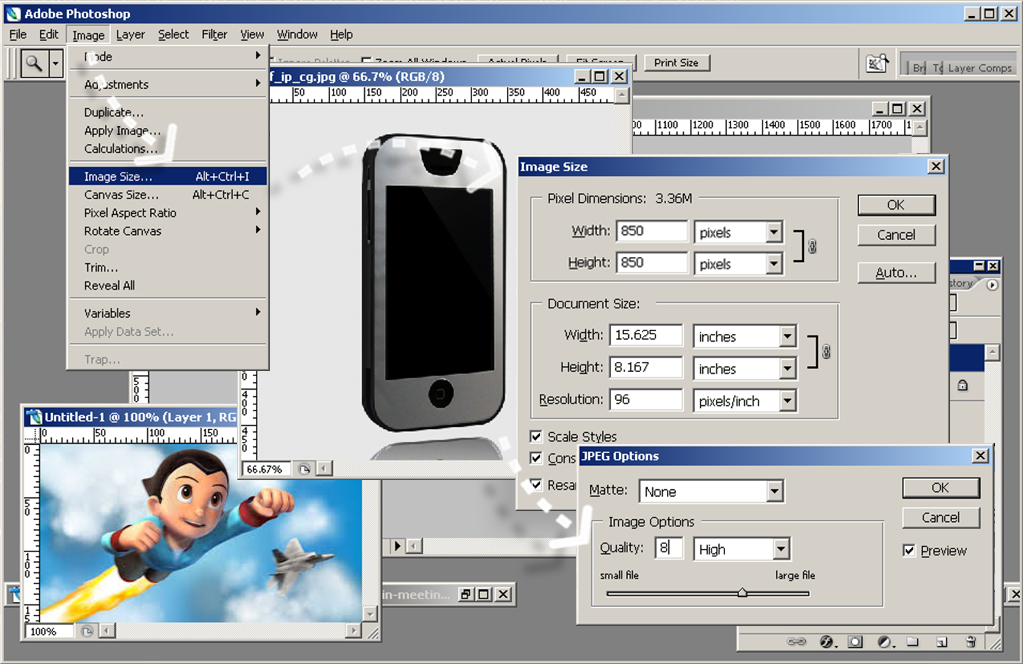Disable the Preview checkbox in JPEG Options
The height and width of the screenshot is (664, 1023).
point(909,551)
